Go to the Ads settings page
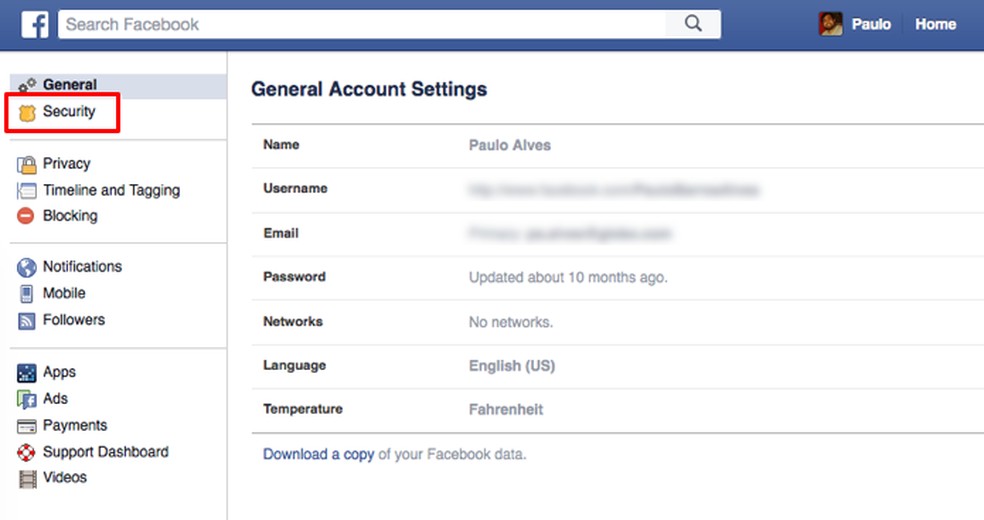Image resolution: width=984 pixels, height=520 pixels. point(55,398)
